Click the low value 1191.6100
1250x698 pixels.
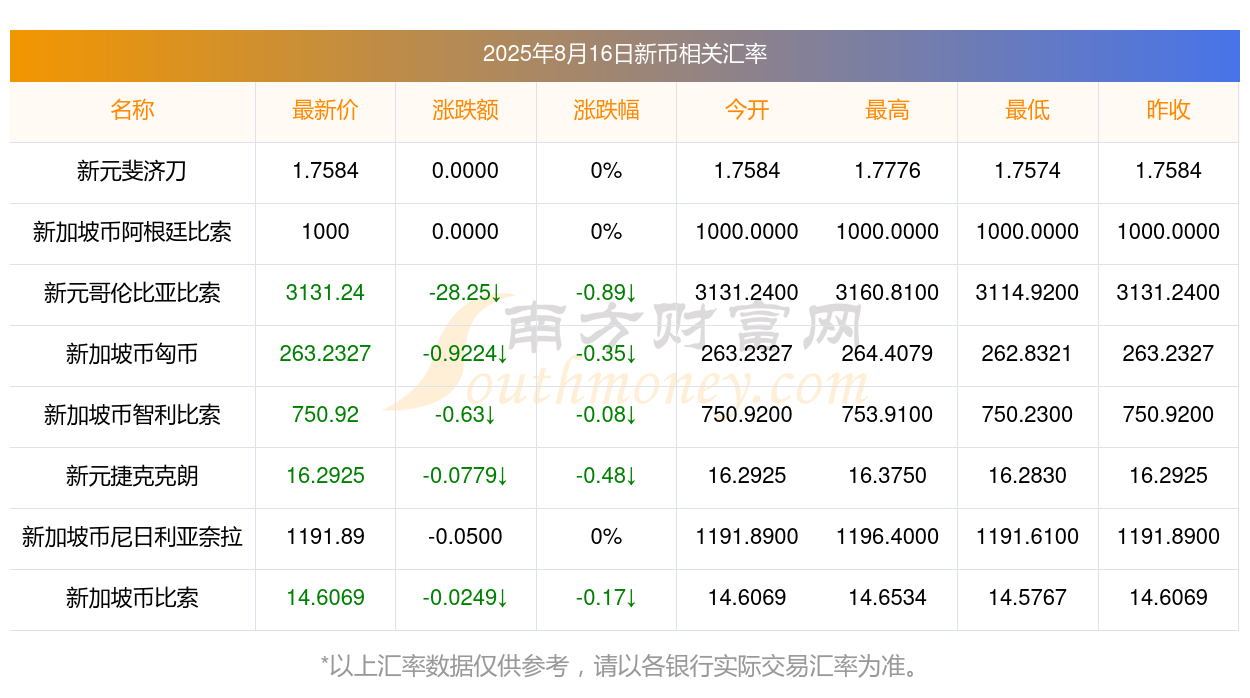pyautogui.click(x=1027, y=537)
